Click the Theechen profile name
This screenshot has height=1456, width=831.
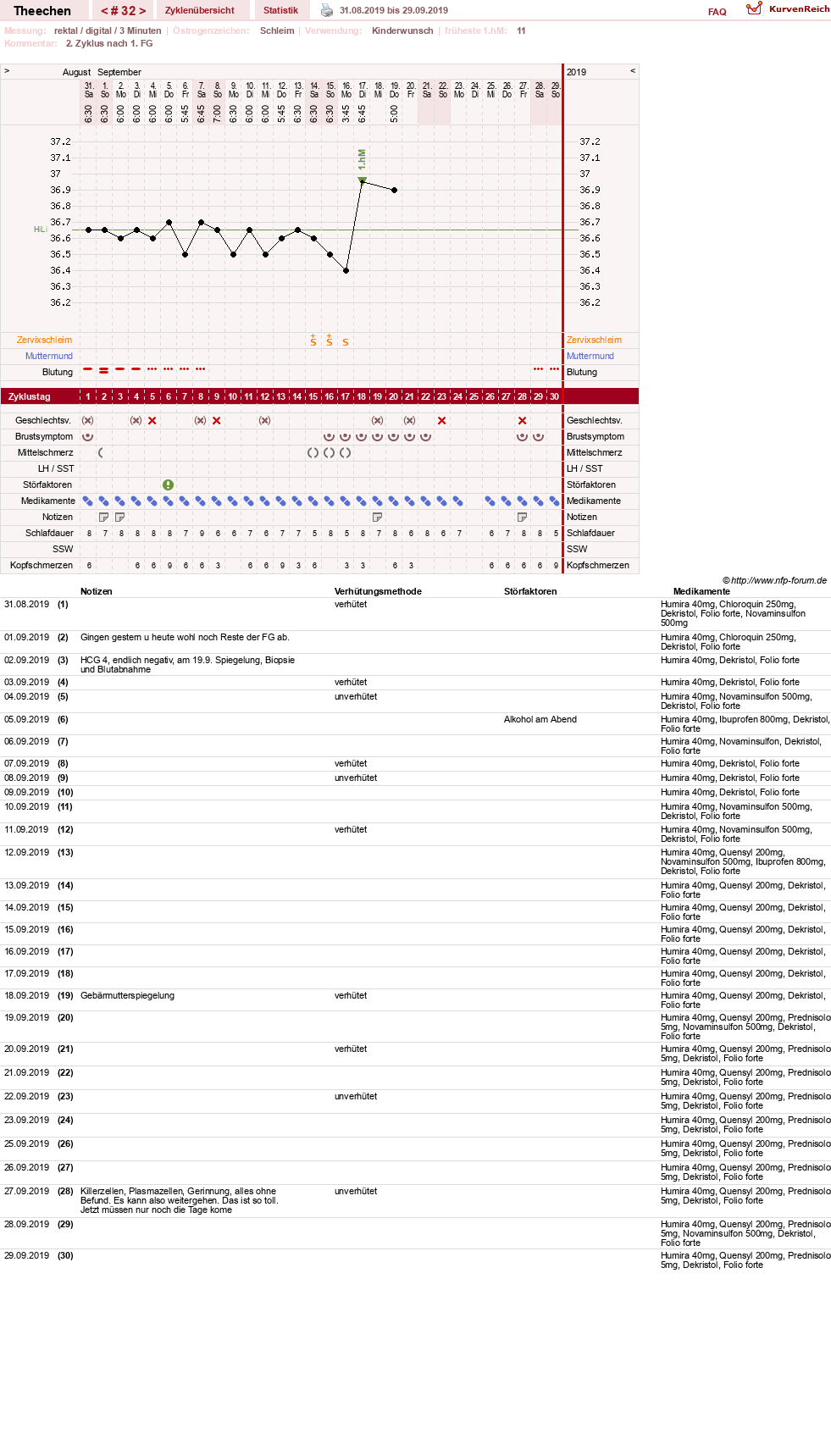tap(42, 11)
